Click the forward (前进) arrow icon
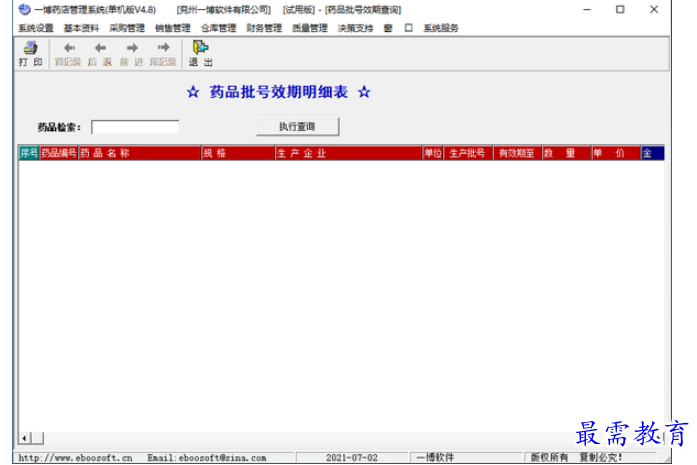Screen dimensions: 697x465 (x=132, y=48)
